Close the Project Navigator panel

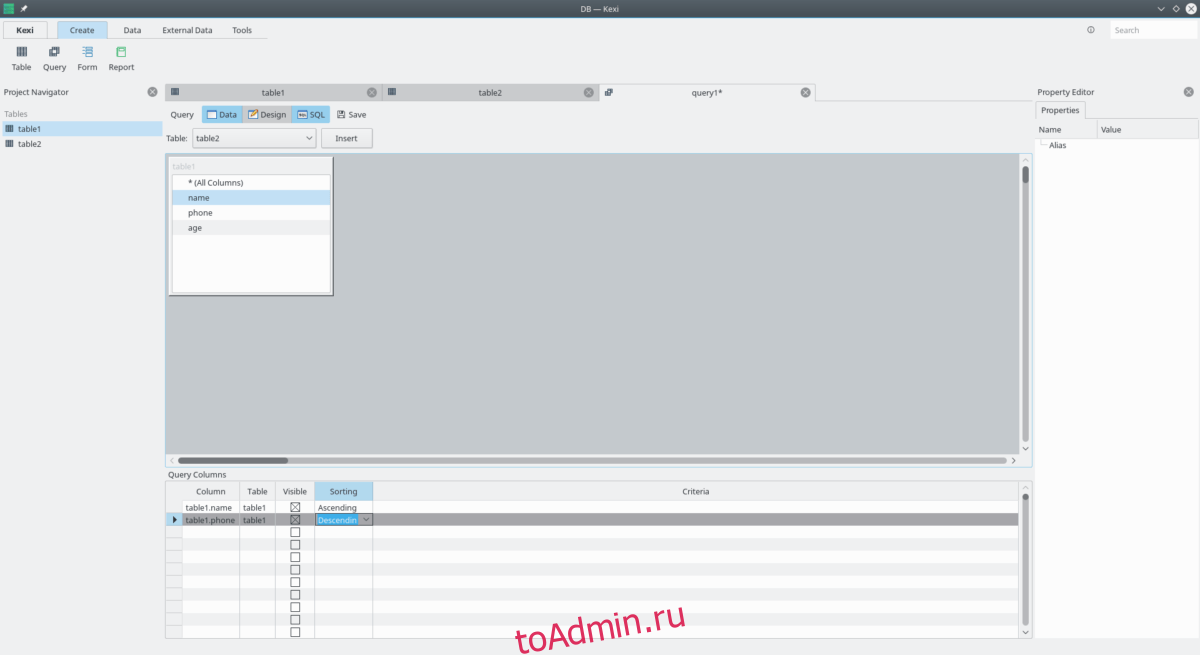tap(152, 92)
